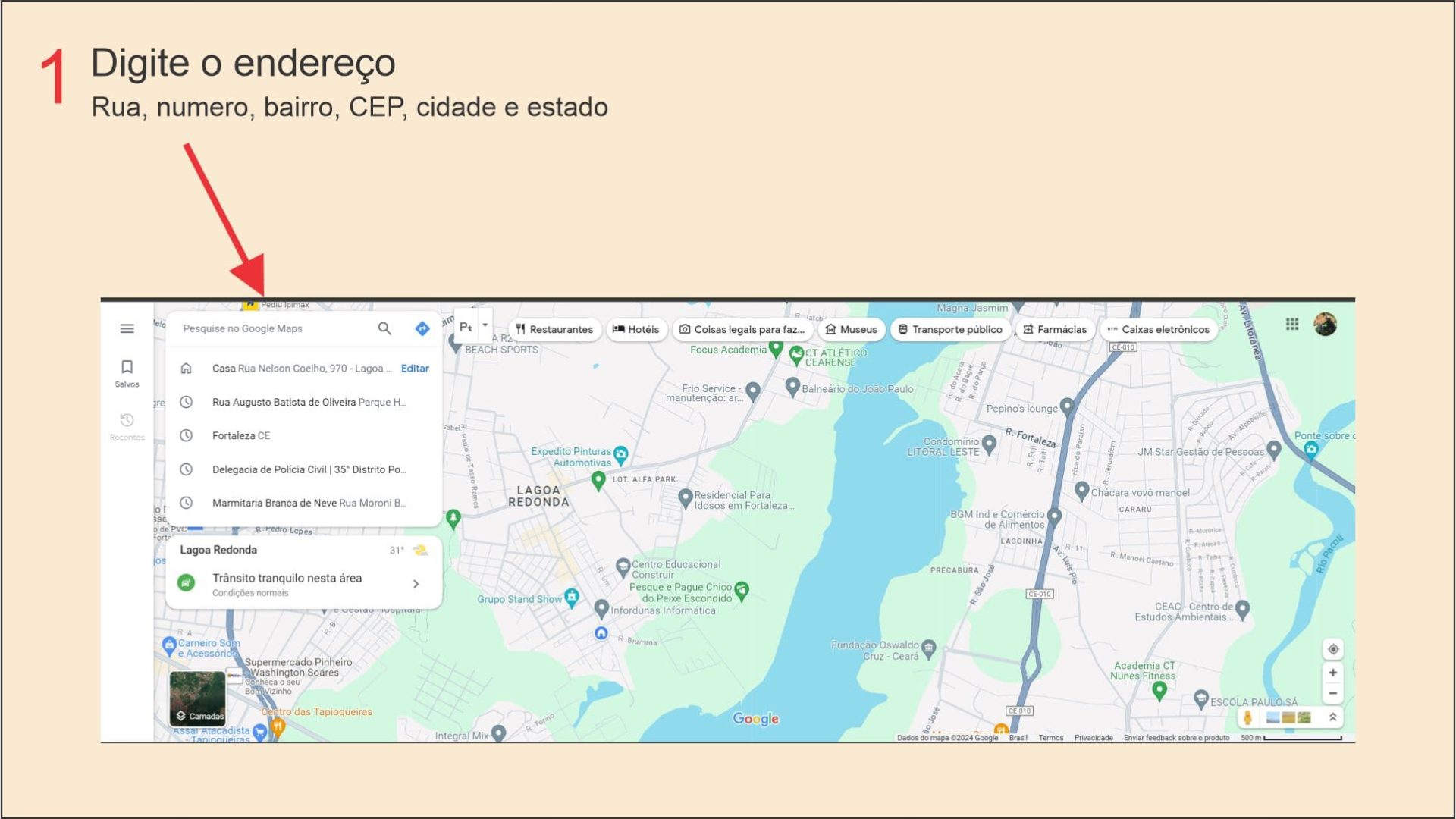Screen dimensions: 1456x819
Task: Click the Pesque e Pague Chico pin
Action: pos(742,591)
